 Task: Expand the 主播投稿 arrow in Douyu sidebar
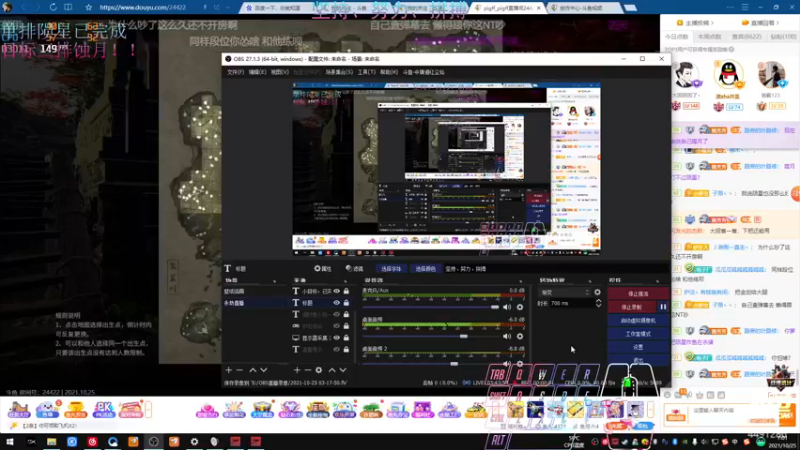pyautogui.click(x=713, y=23)
